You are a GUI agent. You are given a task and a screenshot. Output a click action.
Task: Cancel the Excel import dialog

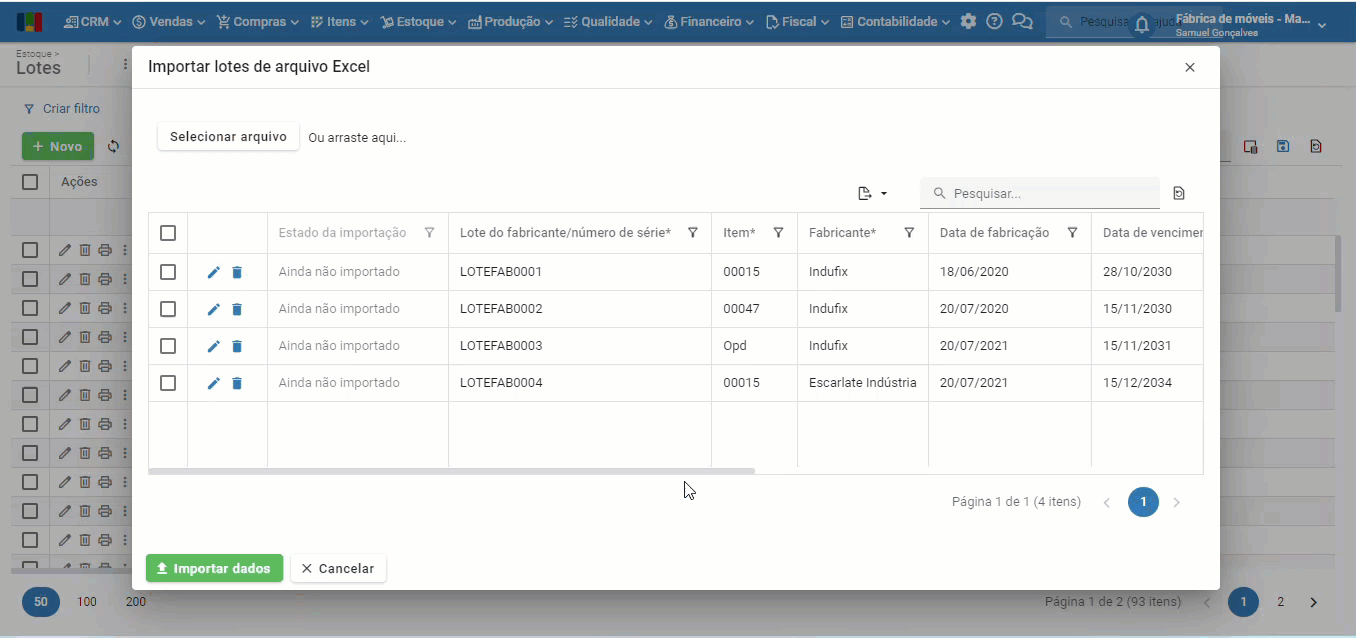338,568
